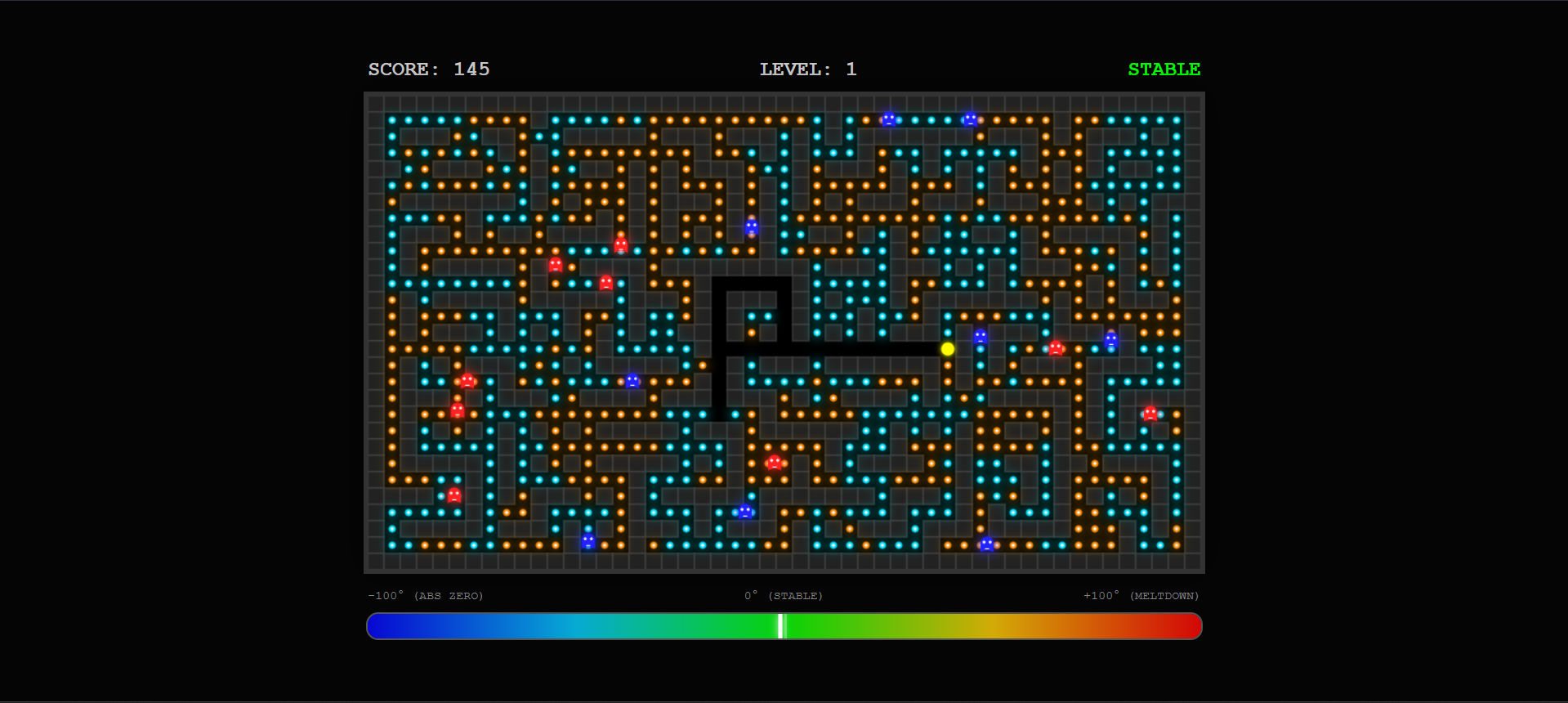The image size is (1568, 703).
Task: Click the rightmost blue ghost in the maze
Action: (x=1111, y=339)
